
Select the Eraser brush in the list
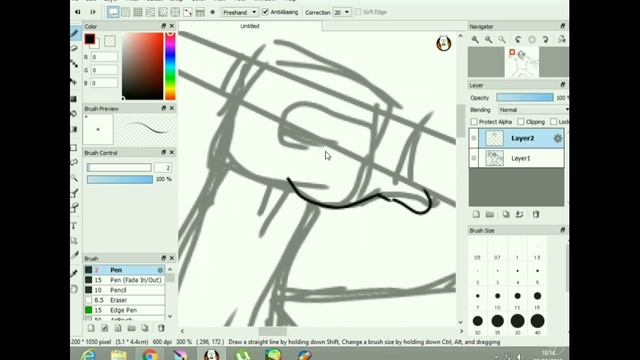[124, 300]
